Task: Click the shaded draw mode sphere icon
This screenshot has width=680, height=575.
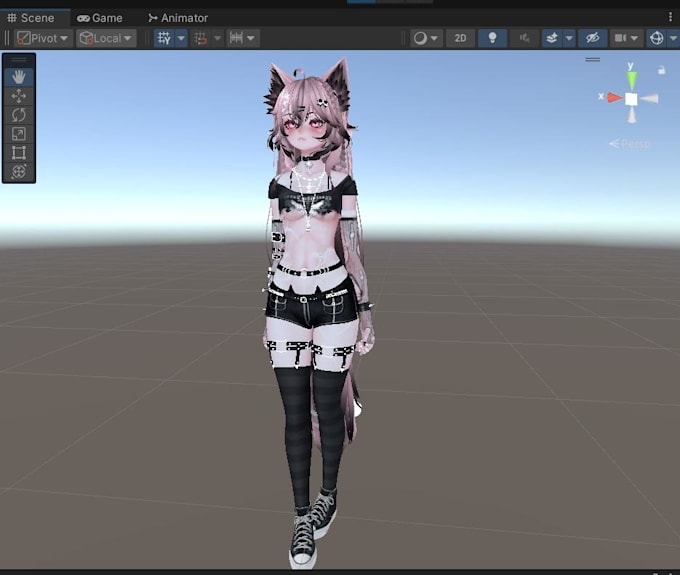Action: coord(420,38)
